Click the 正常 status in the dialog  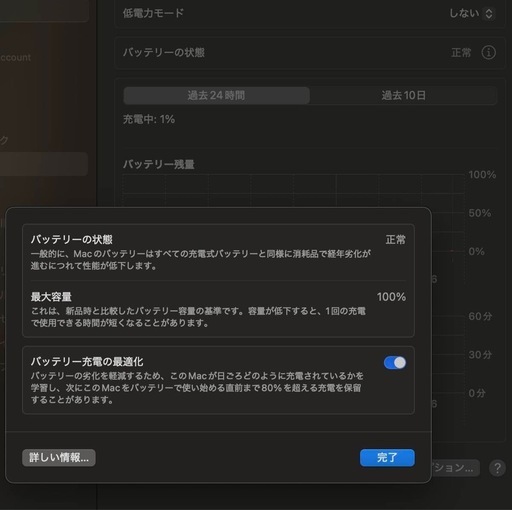click(396, 239)
